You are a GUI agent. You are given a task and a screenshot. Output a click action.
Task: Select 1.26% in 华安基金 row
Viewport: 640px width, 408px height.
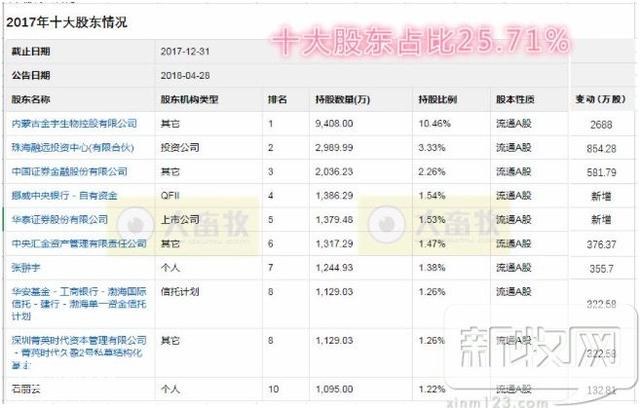click(x=432, y=292)
